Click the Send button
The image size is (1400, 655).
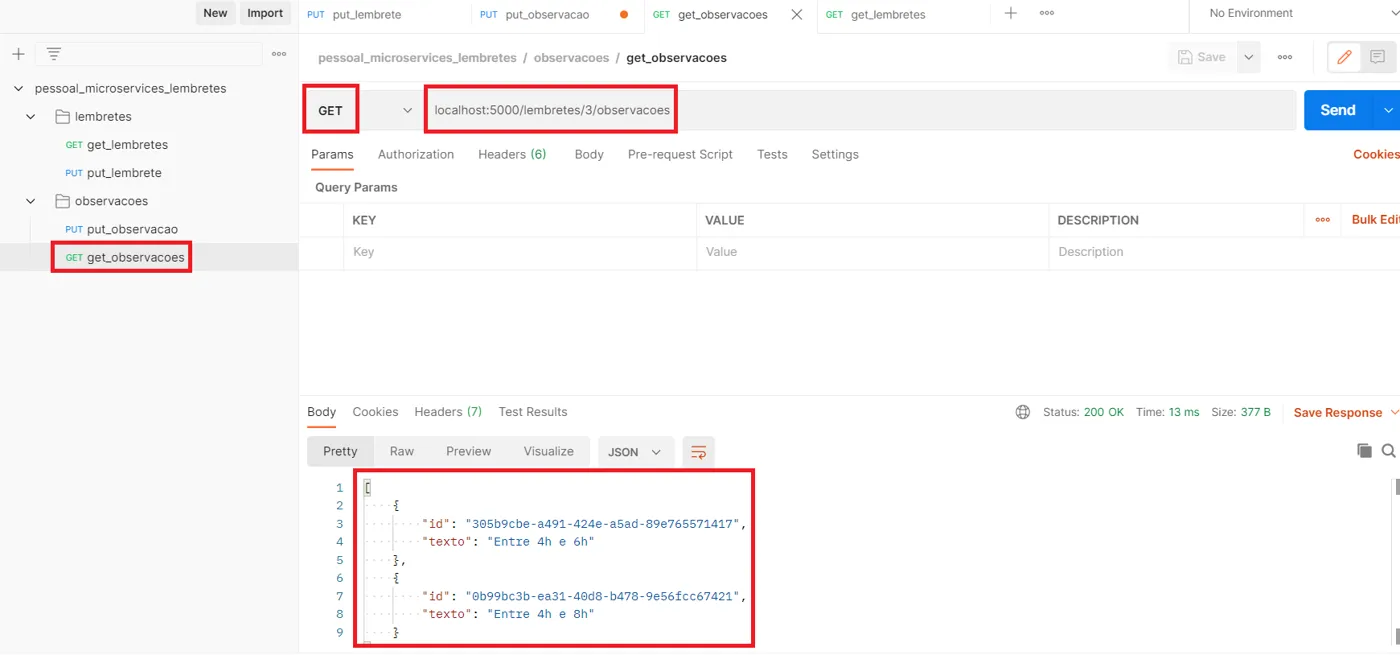(x=1339, y=110)
